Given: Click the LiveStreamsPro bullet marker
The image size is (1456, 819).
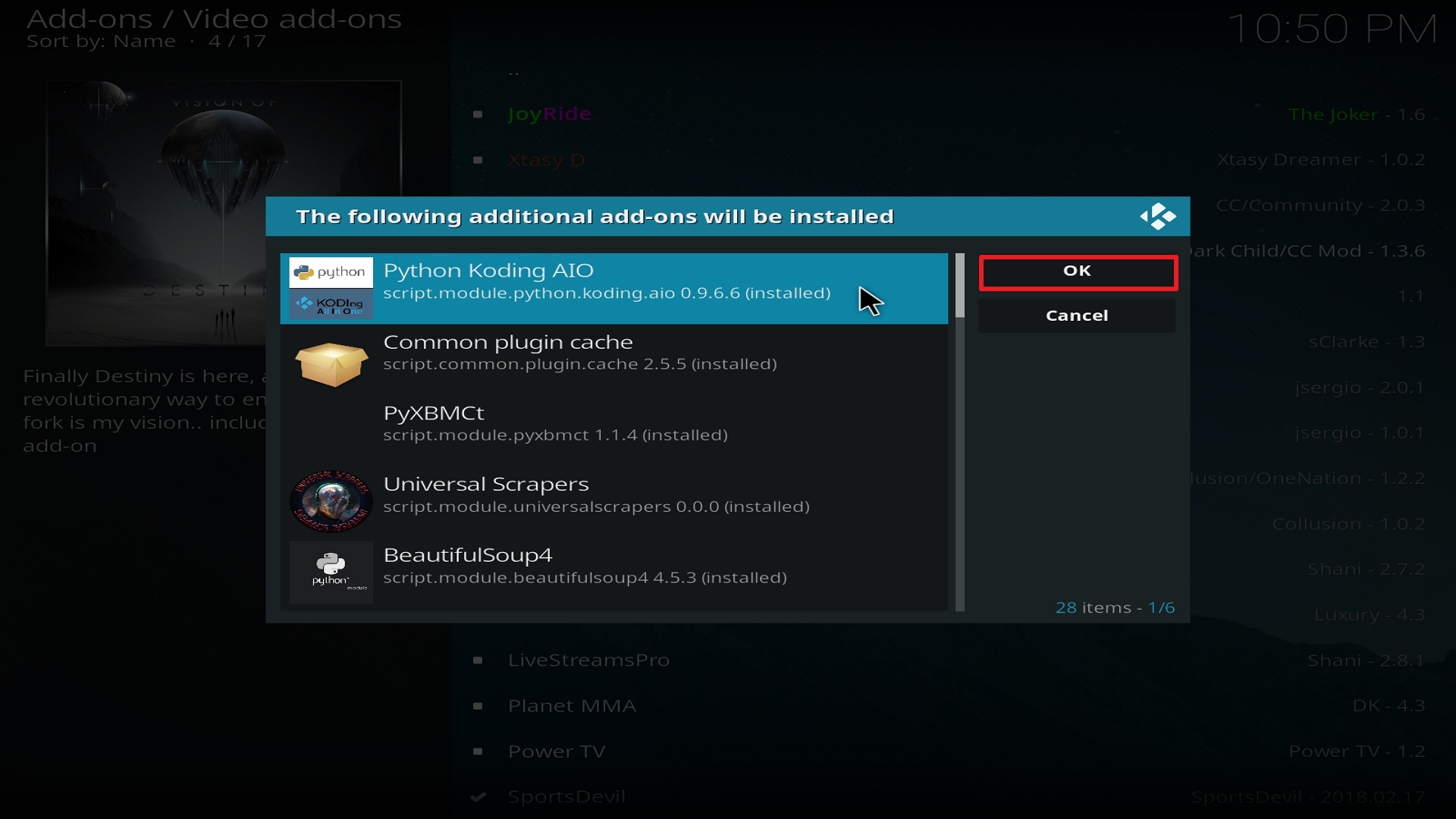Looking at the screenshot, I should (478, 661).
